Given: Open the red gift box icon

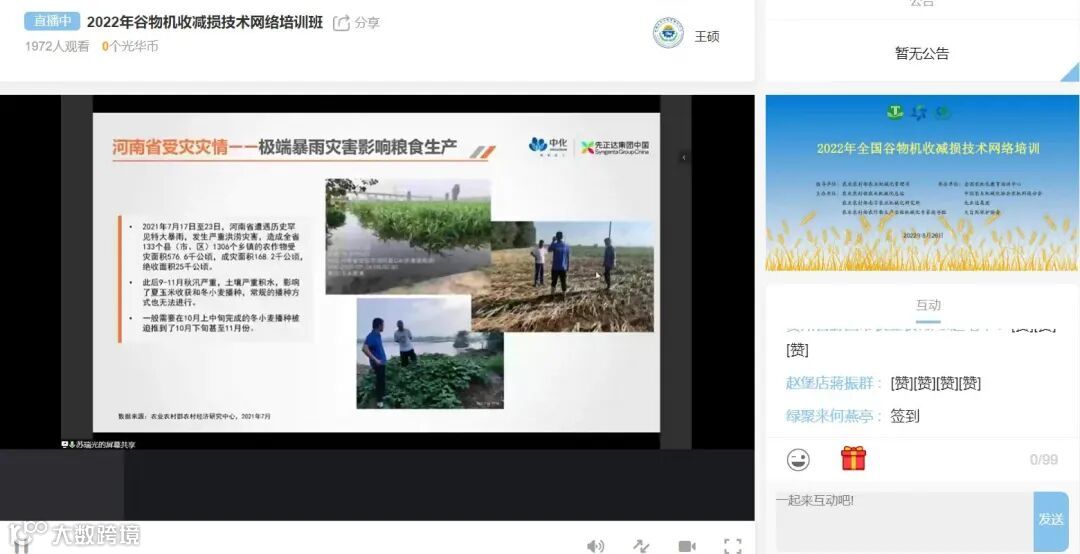Looking at the screenshot, I should (x=853, y=458).
